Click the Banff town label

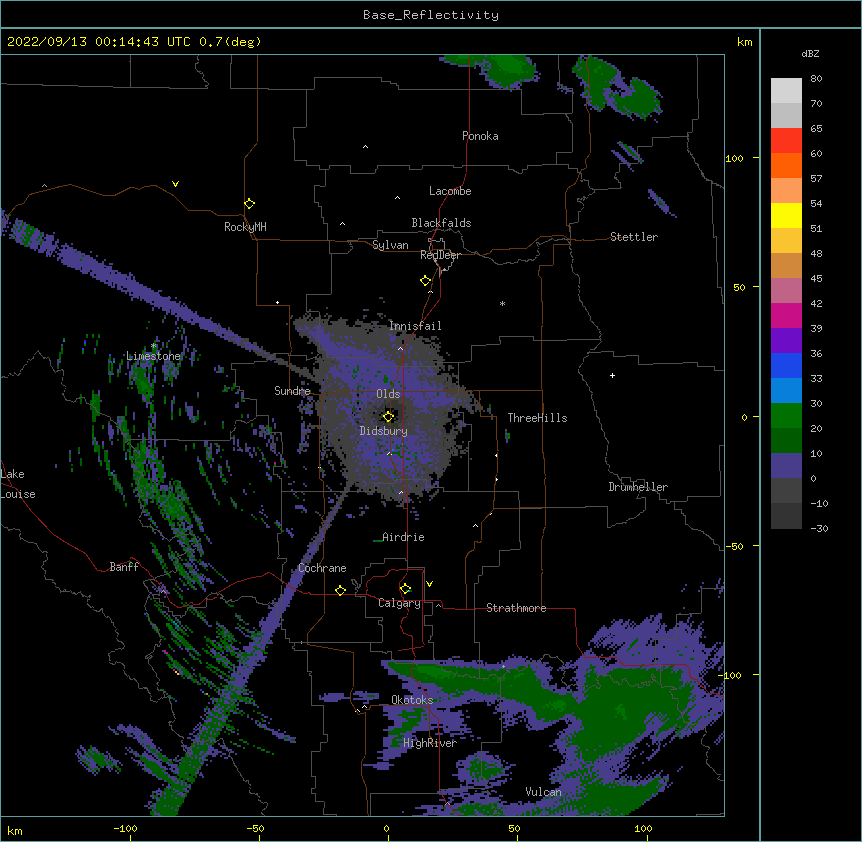[x=124, y=567]
